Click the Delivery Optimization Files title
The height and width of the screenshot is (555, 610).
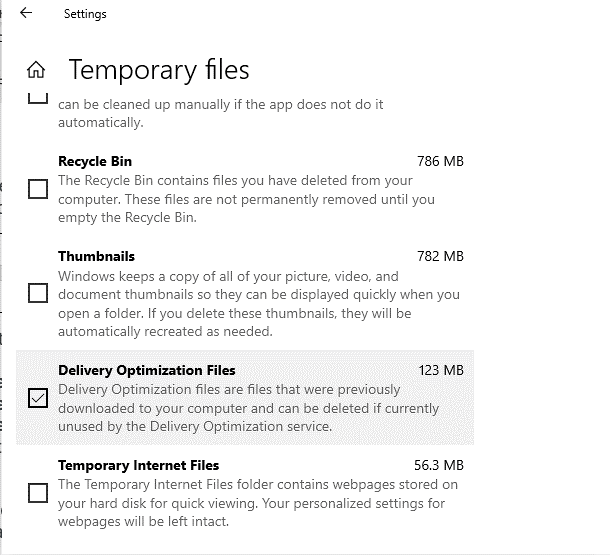[147, 370]
